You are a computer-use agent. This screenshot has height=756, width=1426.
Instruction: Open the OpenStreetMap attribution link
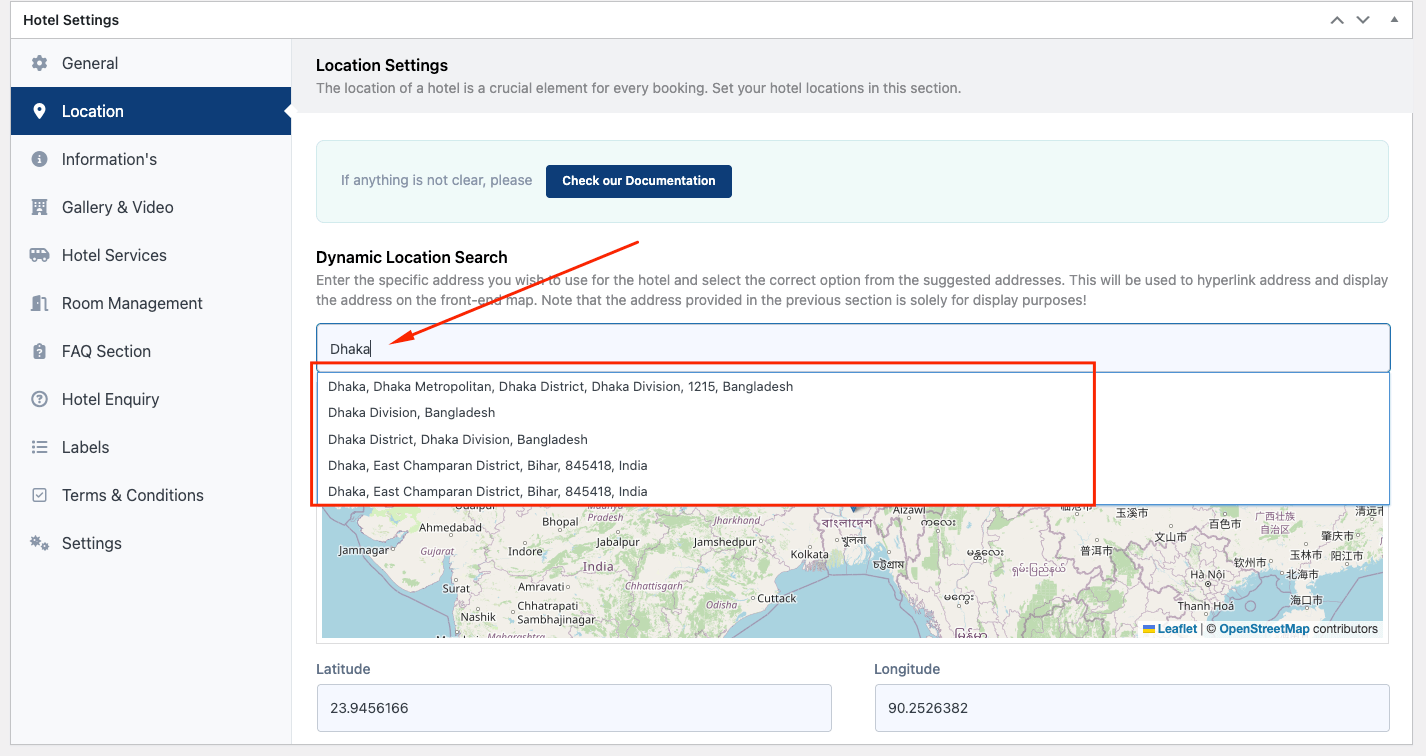(x=1263, y=629)
